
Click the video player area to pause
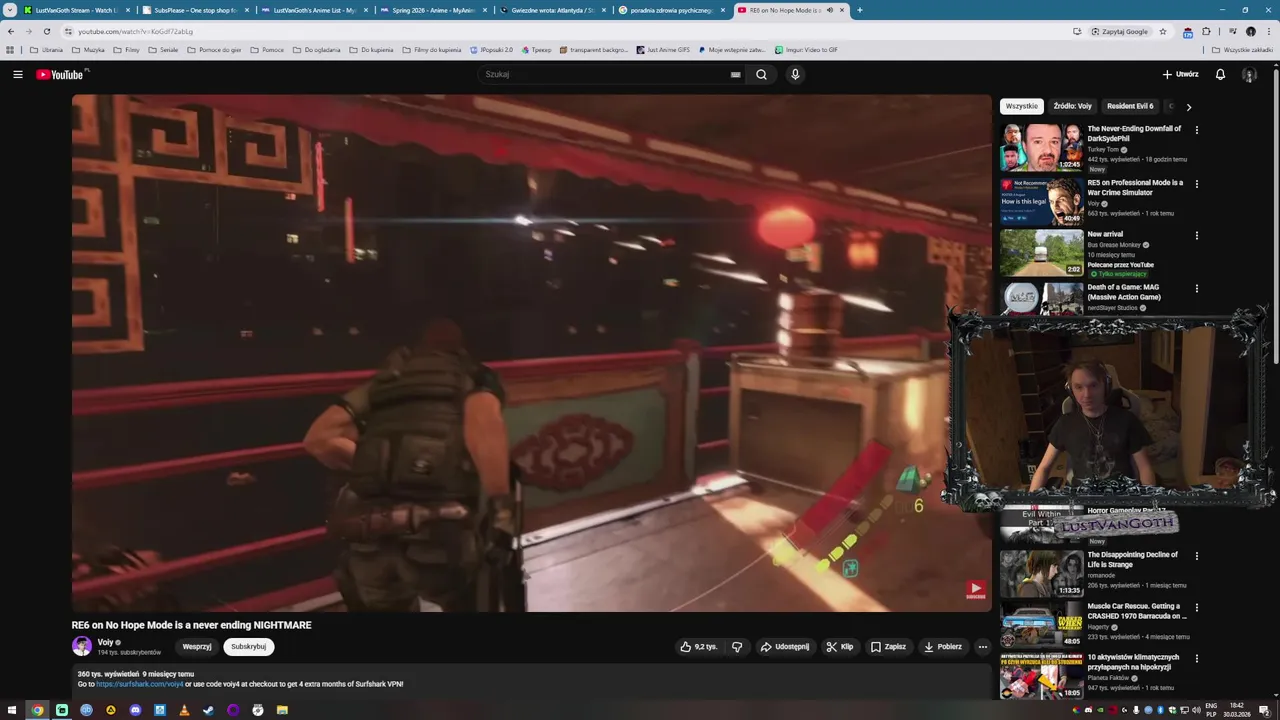pos(531,353)
